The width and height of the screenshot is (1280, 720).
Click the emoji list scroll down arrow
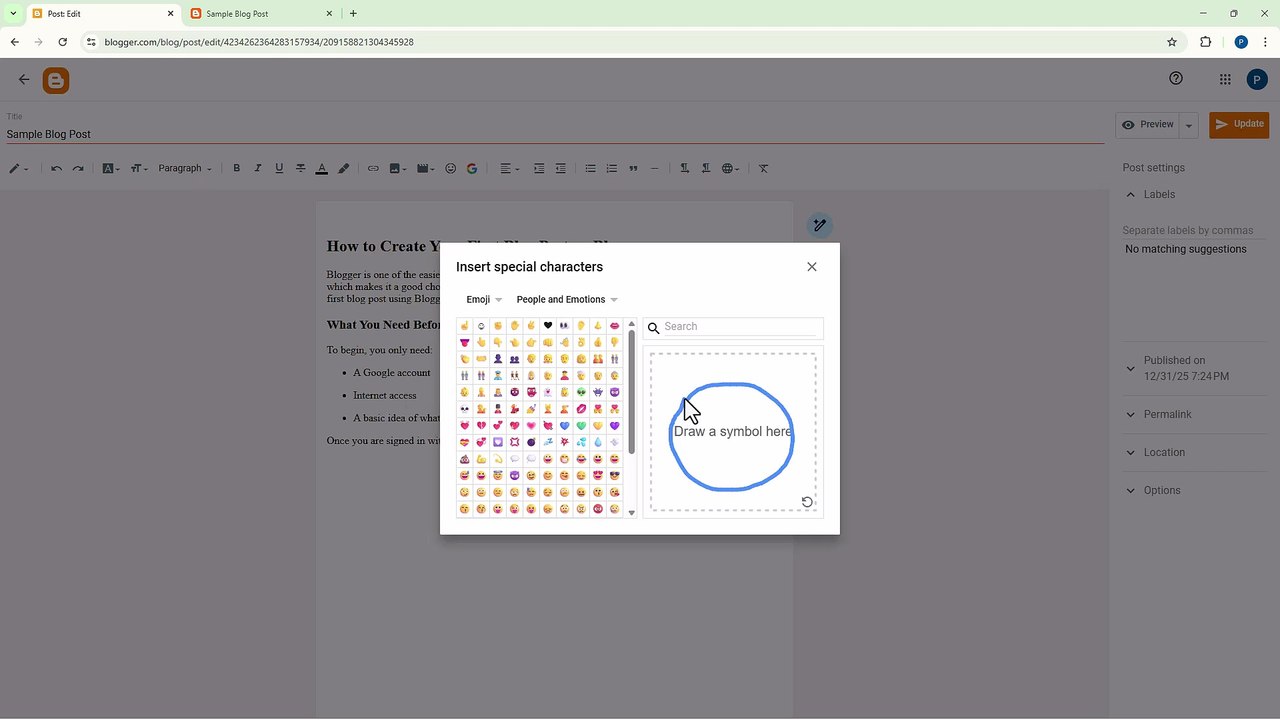[631, 512]
